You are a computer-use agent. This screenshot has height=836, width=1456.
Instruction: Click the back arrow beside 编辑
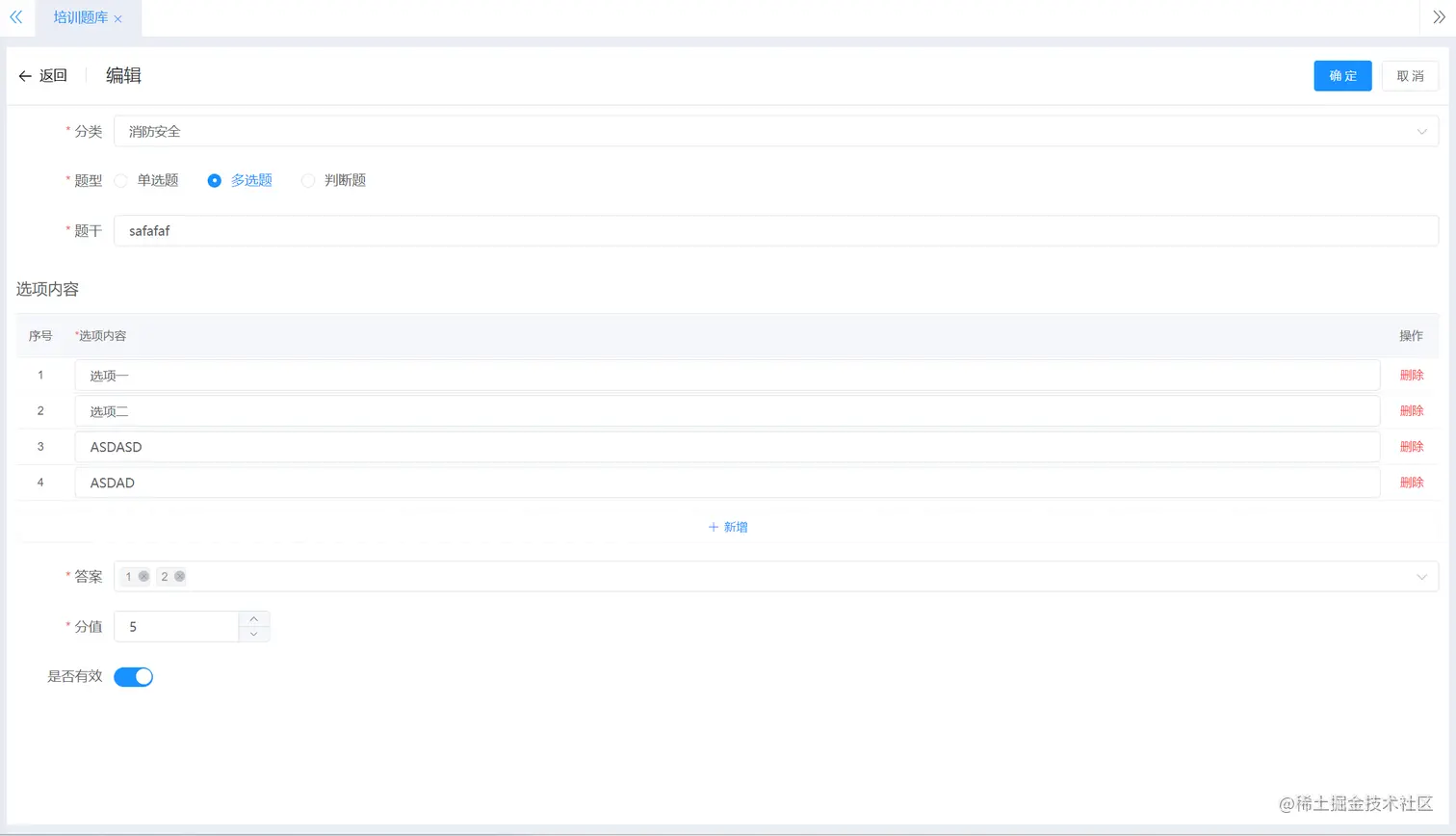pyautogui.click(x=25, y=76)
